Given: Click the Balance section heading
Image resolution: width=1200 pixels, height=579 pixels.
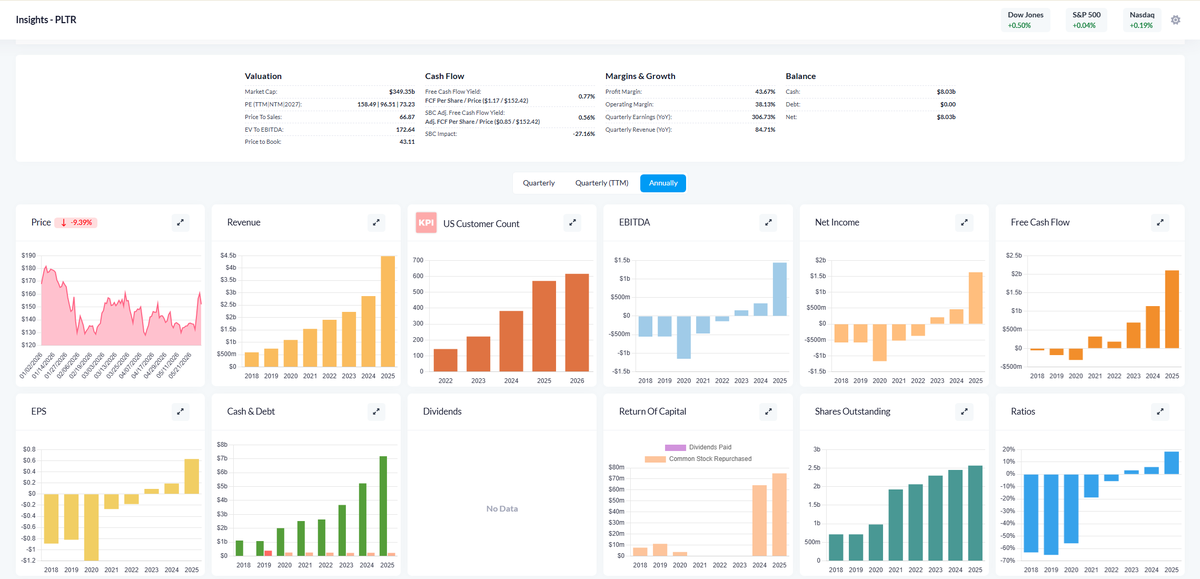Looking at the screenshot, I should click(801, 76).
